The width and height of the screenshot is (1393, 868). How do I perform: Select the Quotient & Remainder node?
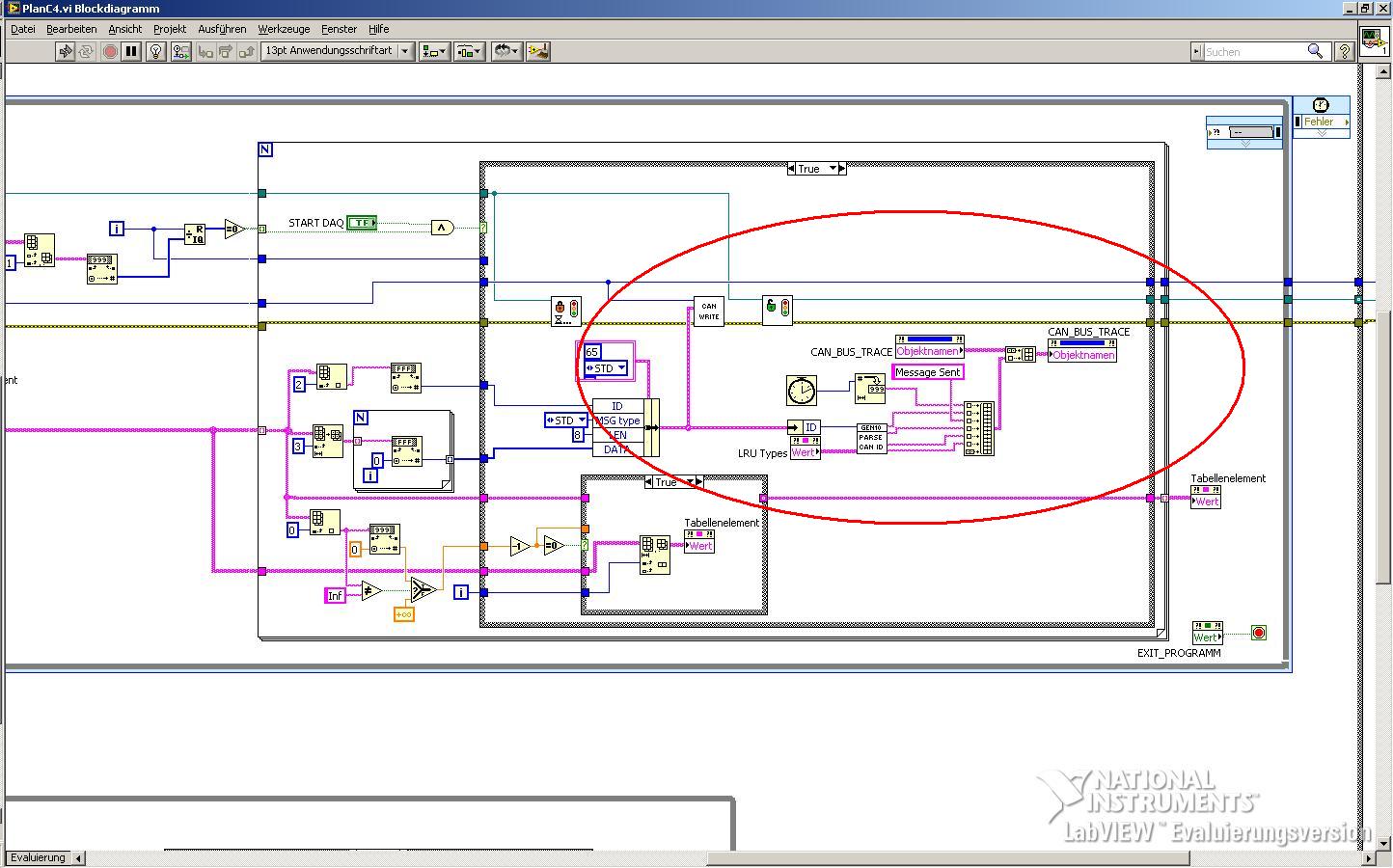(x=196, y=234)
